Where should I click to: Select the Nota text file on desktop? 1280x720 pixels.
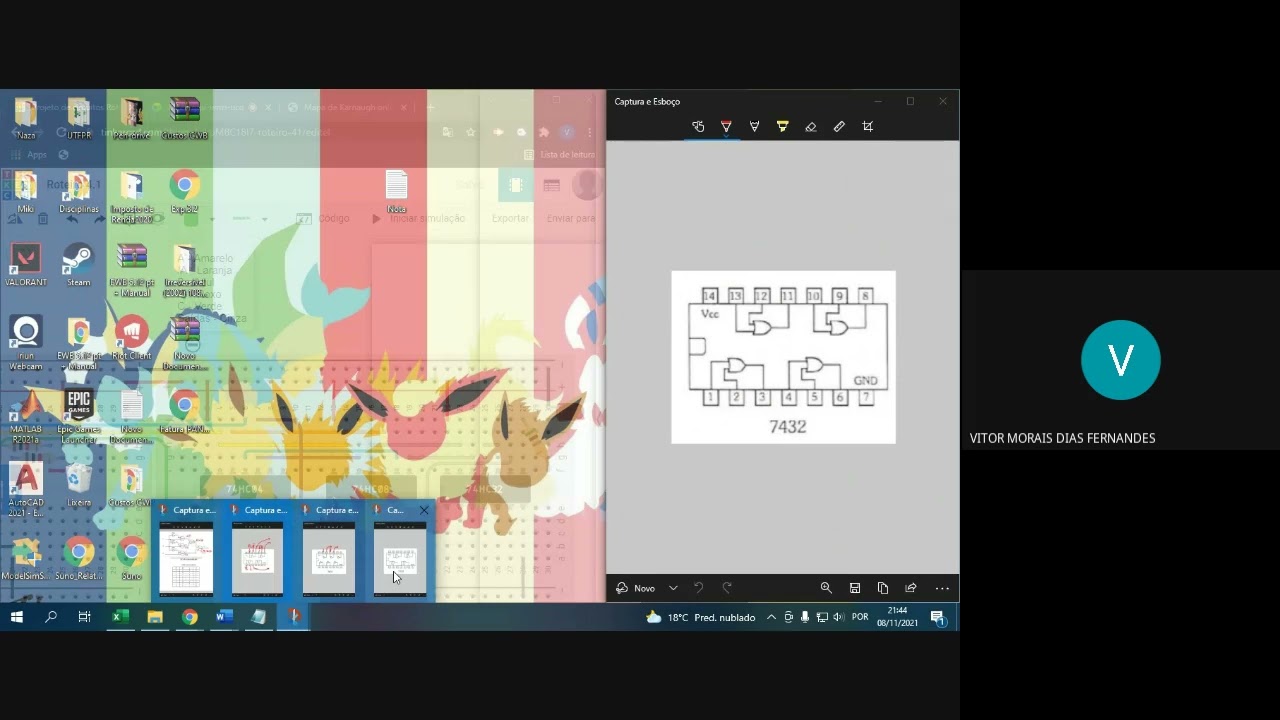click(x=396, y=192)
